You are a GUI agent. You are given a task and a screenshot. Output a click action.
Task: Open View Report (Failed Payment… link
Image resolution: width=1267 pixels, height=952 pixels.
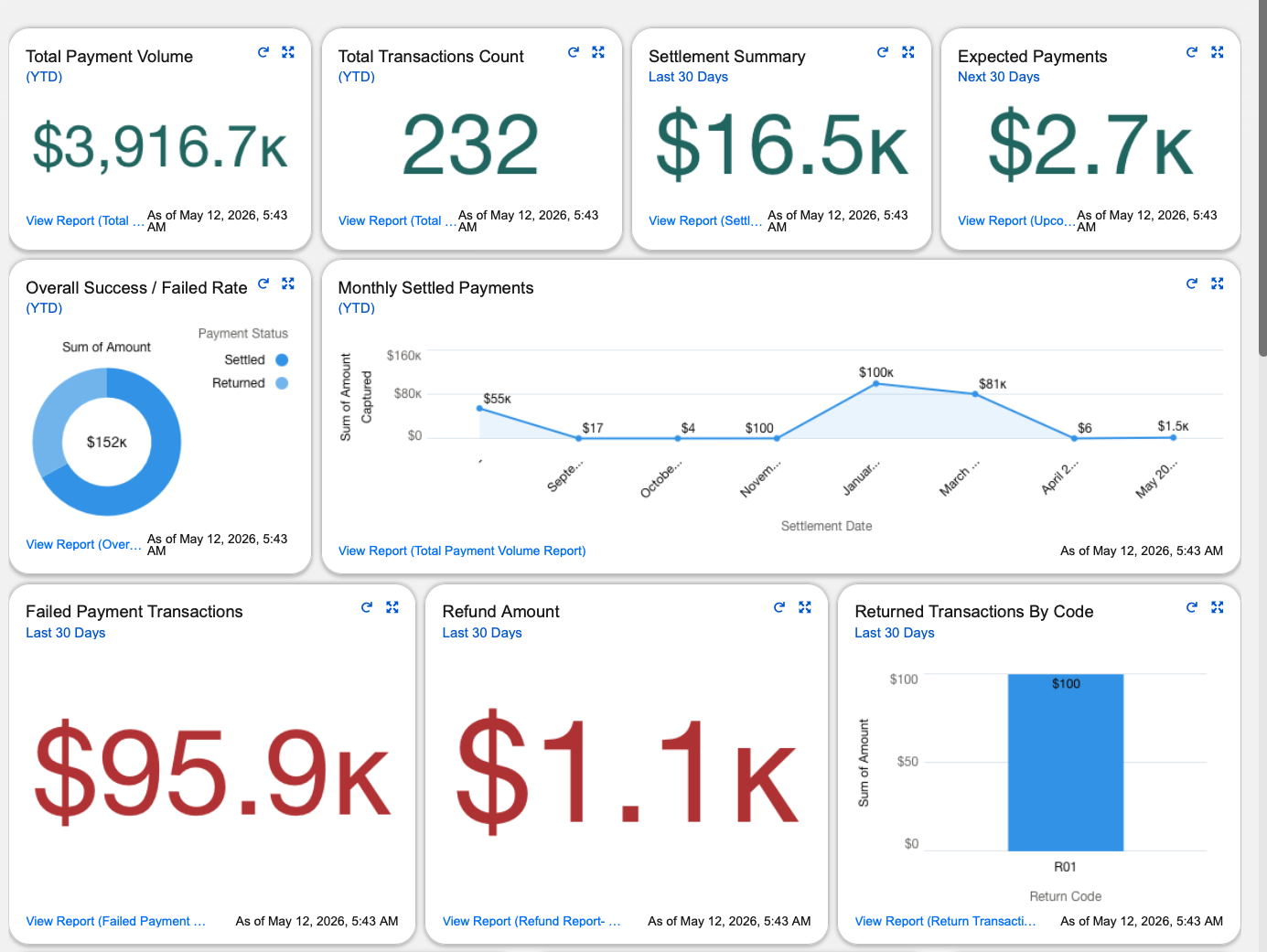click(x=116, y=921)
